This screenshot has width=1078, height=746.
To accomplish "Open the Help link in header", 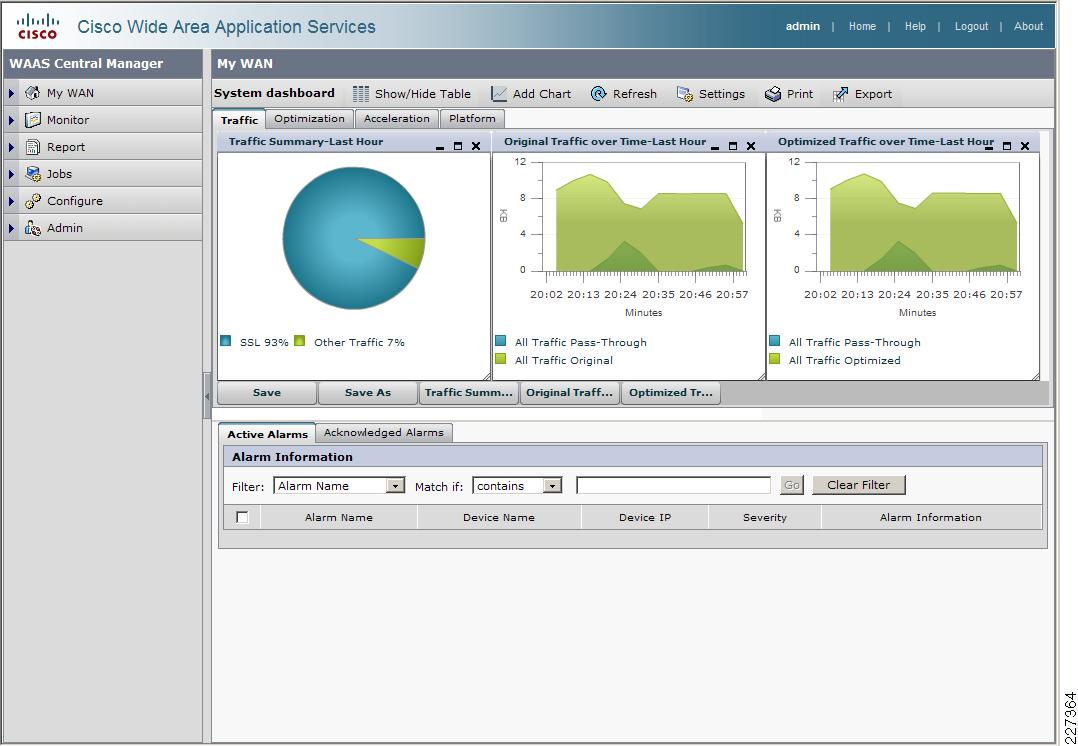I will 915,26.
